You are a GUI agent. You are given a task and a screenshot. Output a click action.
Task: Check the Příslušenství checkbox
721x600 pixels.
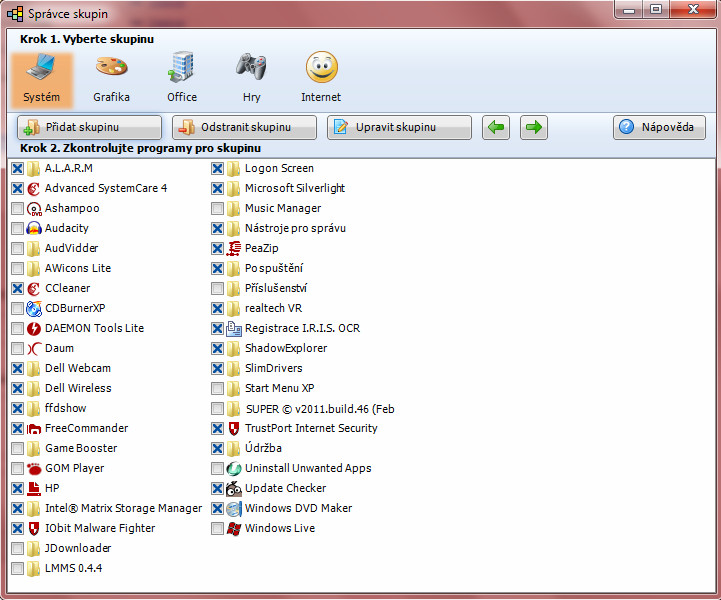[x=217, y=288]
